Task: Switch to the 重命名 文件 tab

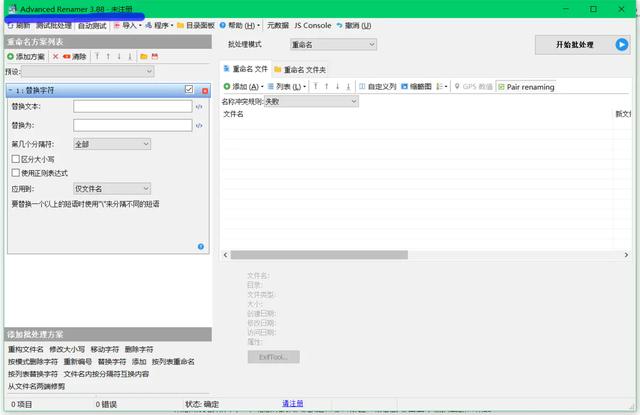Action: pyautogui.click(x=246, y=69)
